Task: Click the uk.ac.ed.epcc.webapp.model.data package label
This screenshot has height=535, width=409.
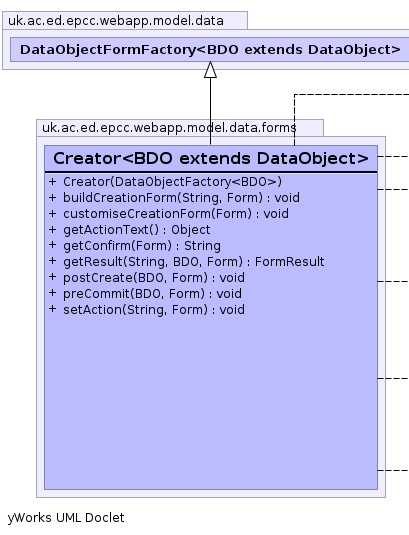Action: click(116, 21)
